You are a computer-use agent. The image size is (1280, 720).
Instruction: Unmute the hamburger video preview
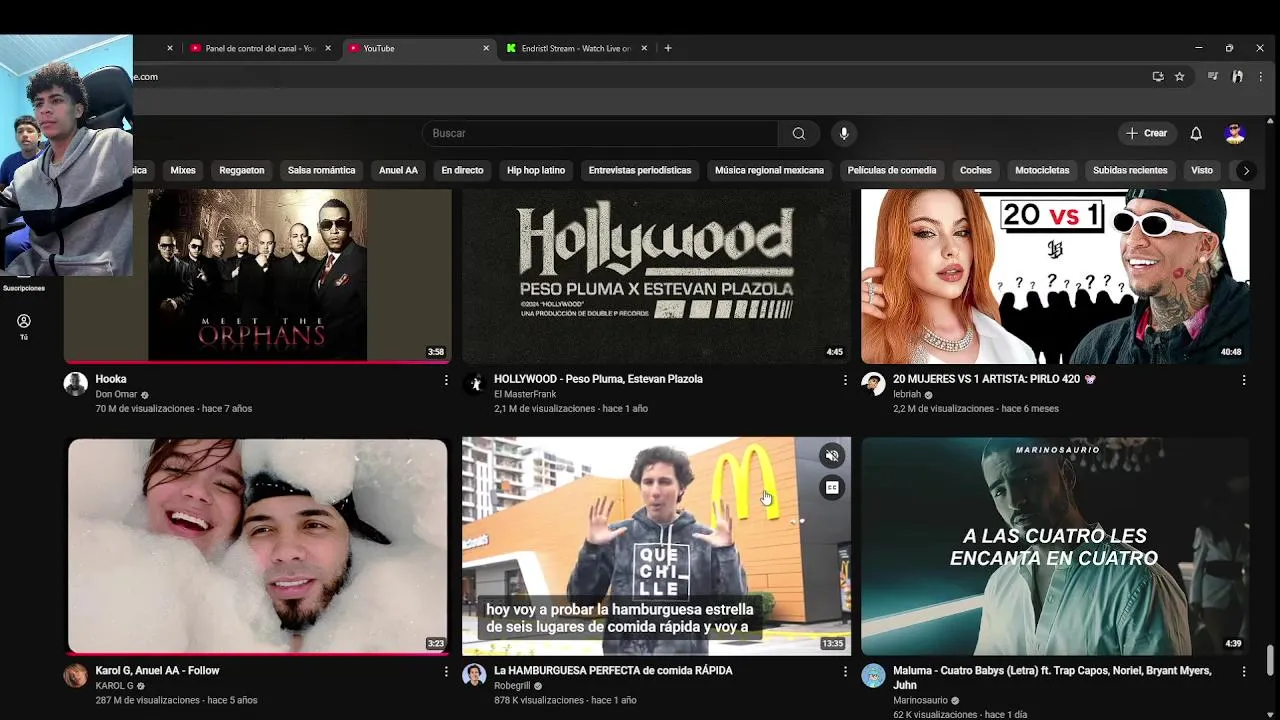tap(831, 456)
